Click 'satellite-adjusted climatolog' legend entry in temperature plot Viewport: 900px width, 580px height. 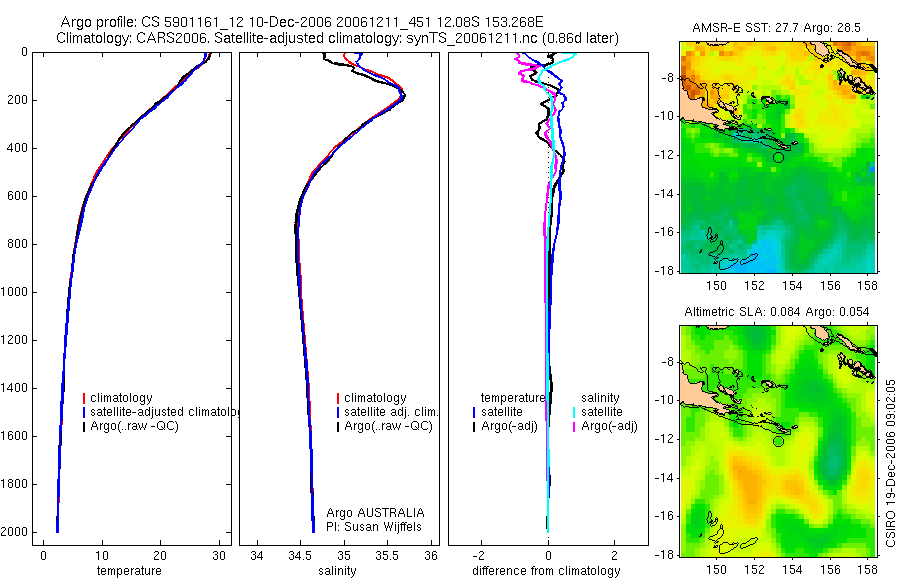[x=164, y=412]
